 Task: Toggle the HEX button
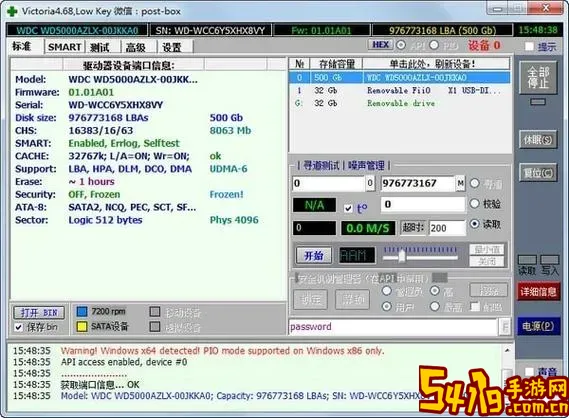381,45
